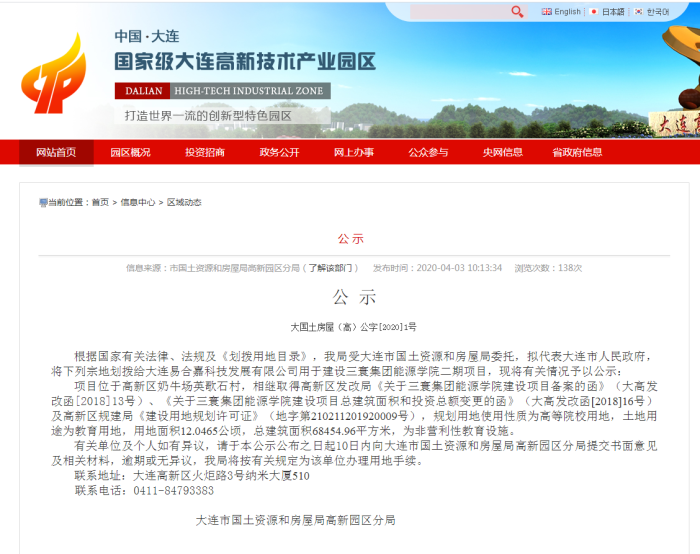Open the 投资招商 menu item

(205, 152)
